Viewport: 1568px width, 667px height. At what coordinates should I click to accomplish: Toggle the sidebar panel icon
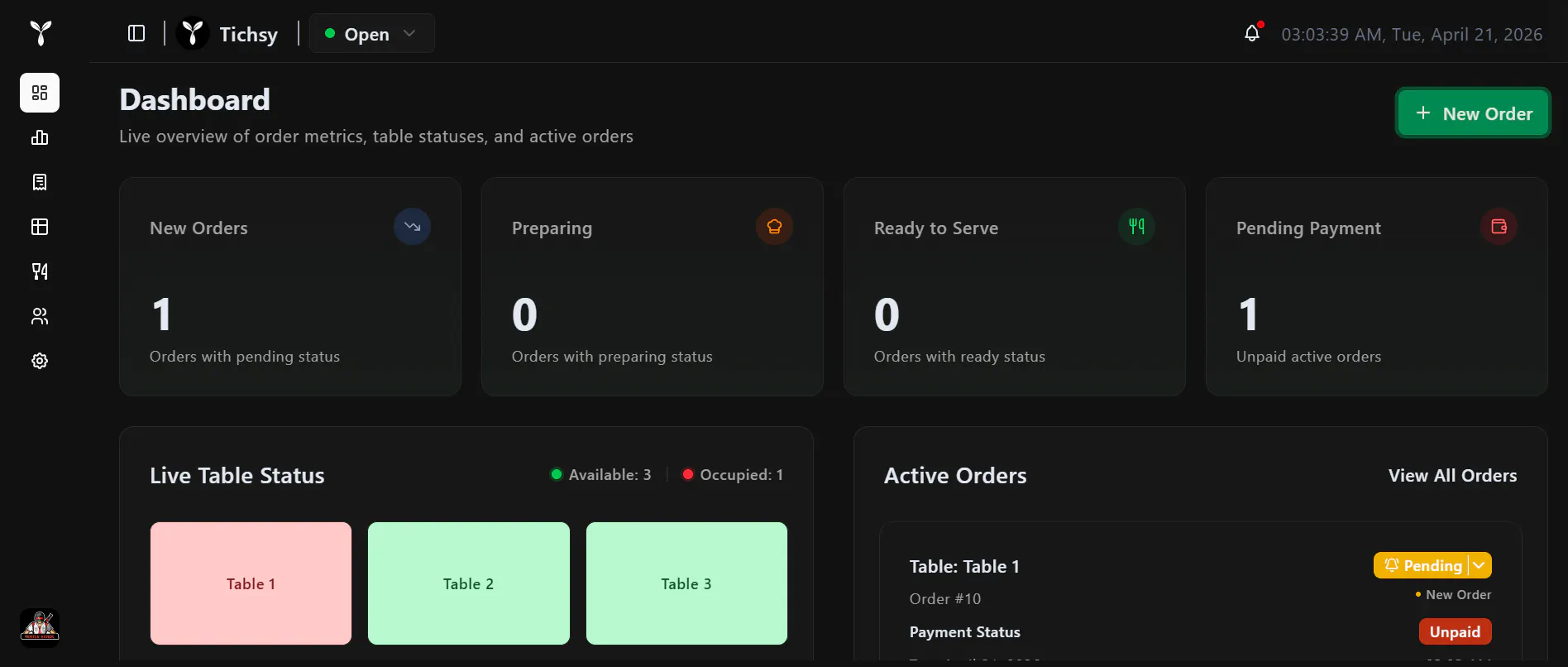click(136, 33)
